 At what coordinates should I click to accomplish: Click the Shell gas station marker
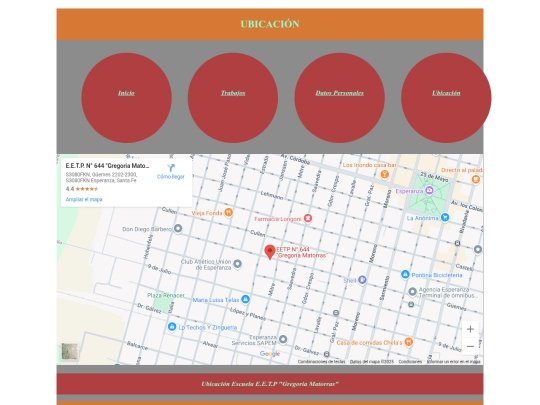[362, 280]
